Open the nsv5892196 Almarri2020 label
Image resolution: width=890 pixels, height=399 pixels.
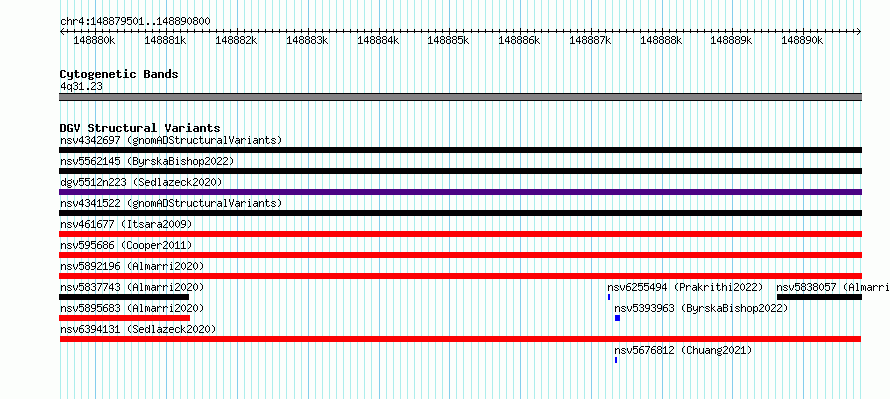(132, 266)
